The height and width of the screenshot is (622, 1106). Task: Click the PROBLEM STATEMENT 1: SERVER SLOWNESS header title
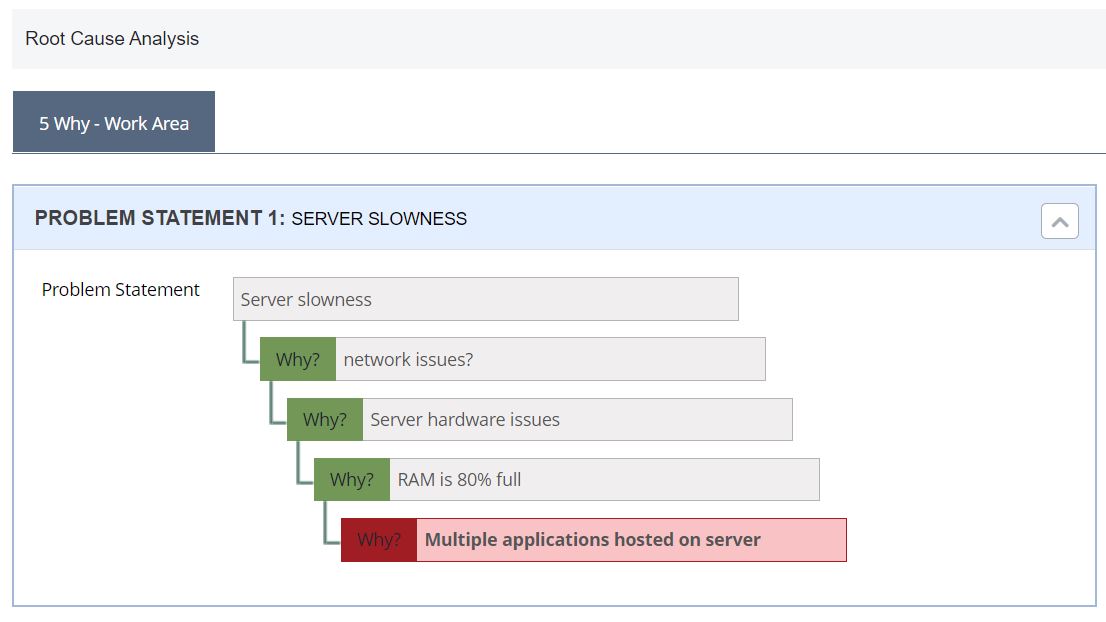tap(250, 218)
